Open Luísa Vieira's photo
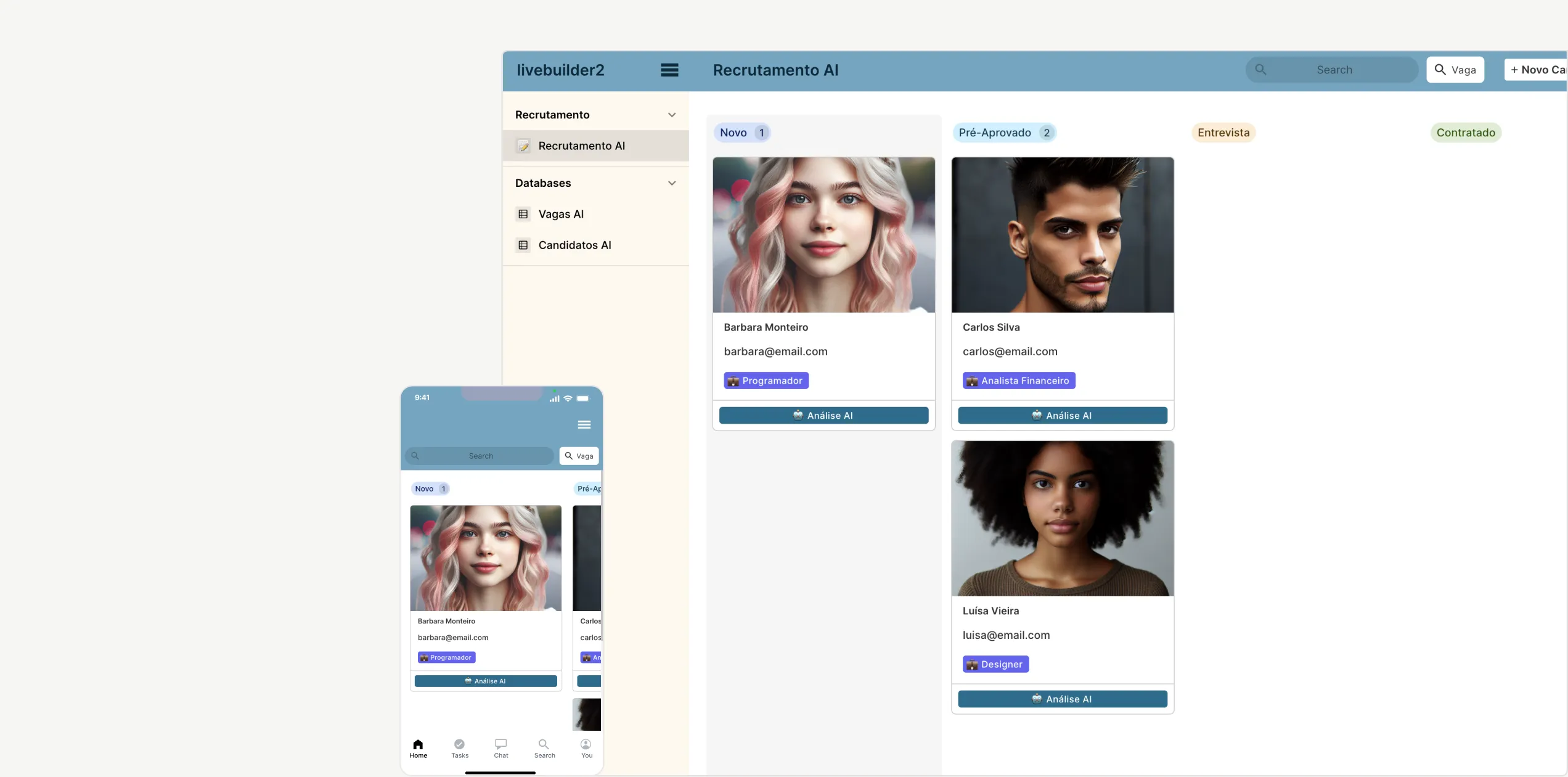Viewport: 1568px width, 777px height. pos(1062,519)
